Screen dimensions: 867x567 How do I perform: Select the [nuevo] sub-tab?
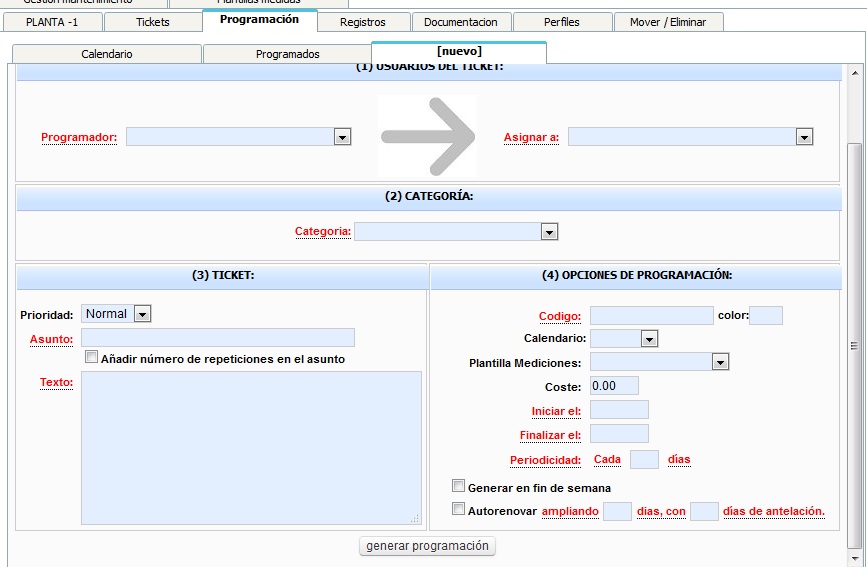(x=459, y=52)
